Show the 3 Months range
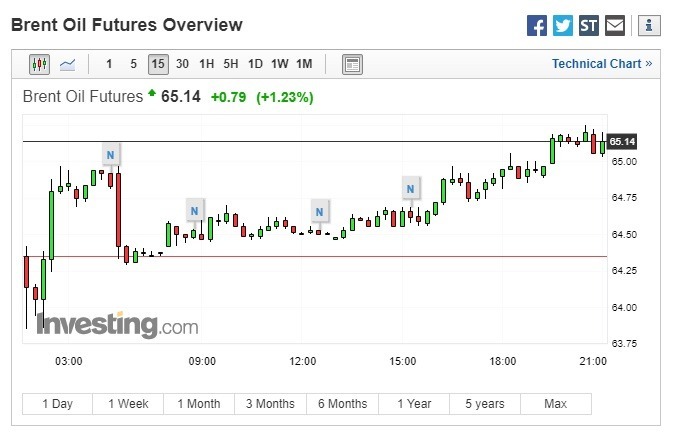 tap(270, 404)
